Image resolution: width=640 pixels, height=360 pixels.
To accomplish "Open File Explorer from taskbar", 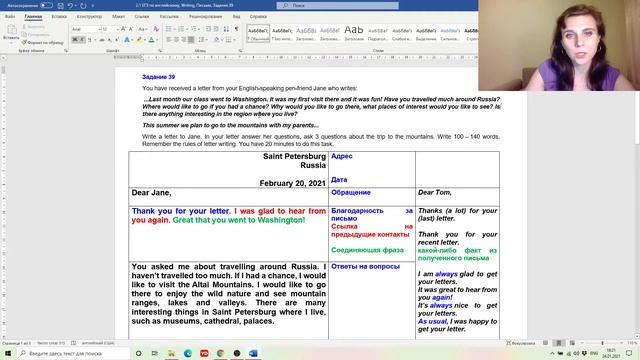I will [171, 353].
